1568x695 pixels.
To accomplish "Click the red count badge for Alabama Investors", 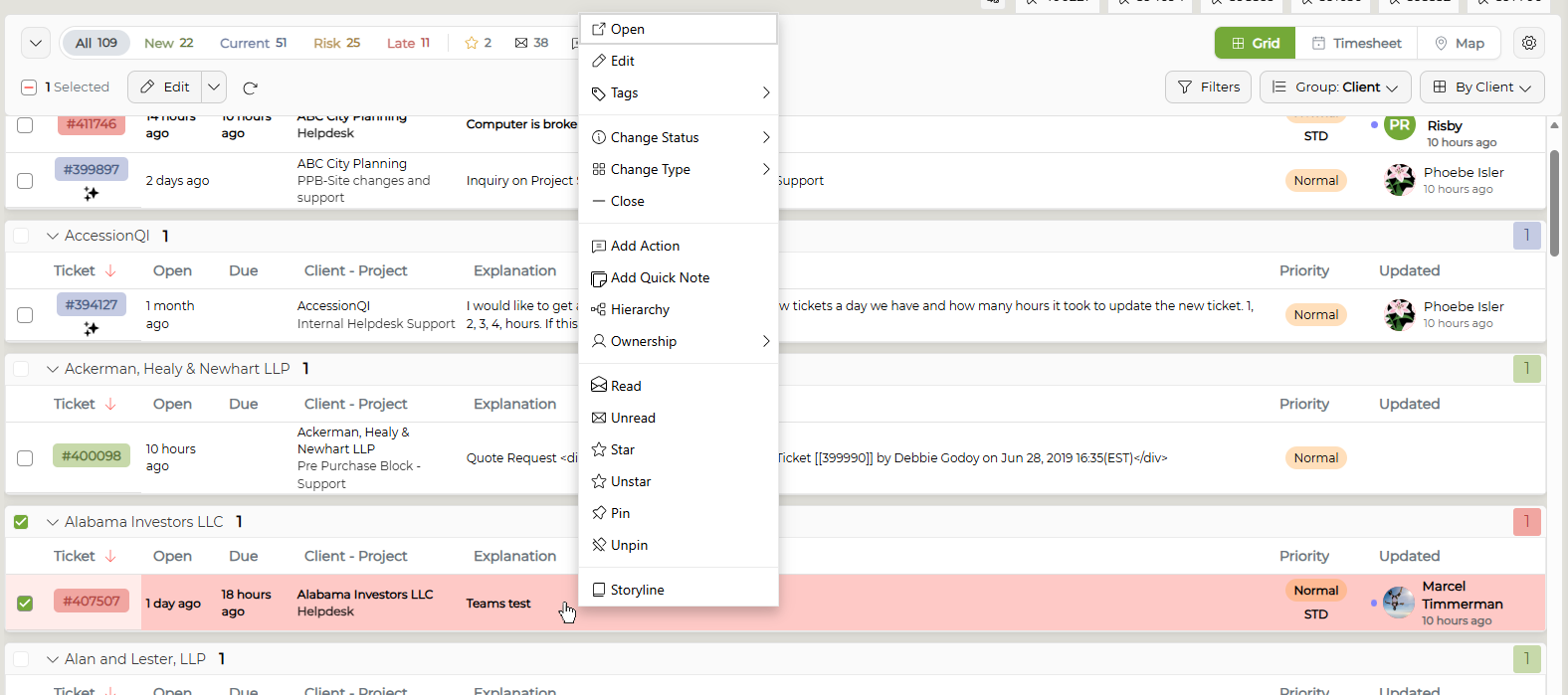I will (x=1526, y=522).
